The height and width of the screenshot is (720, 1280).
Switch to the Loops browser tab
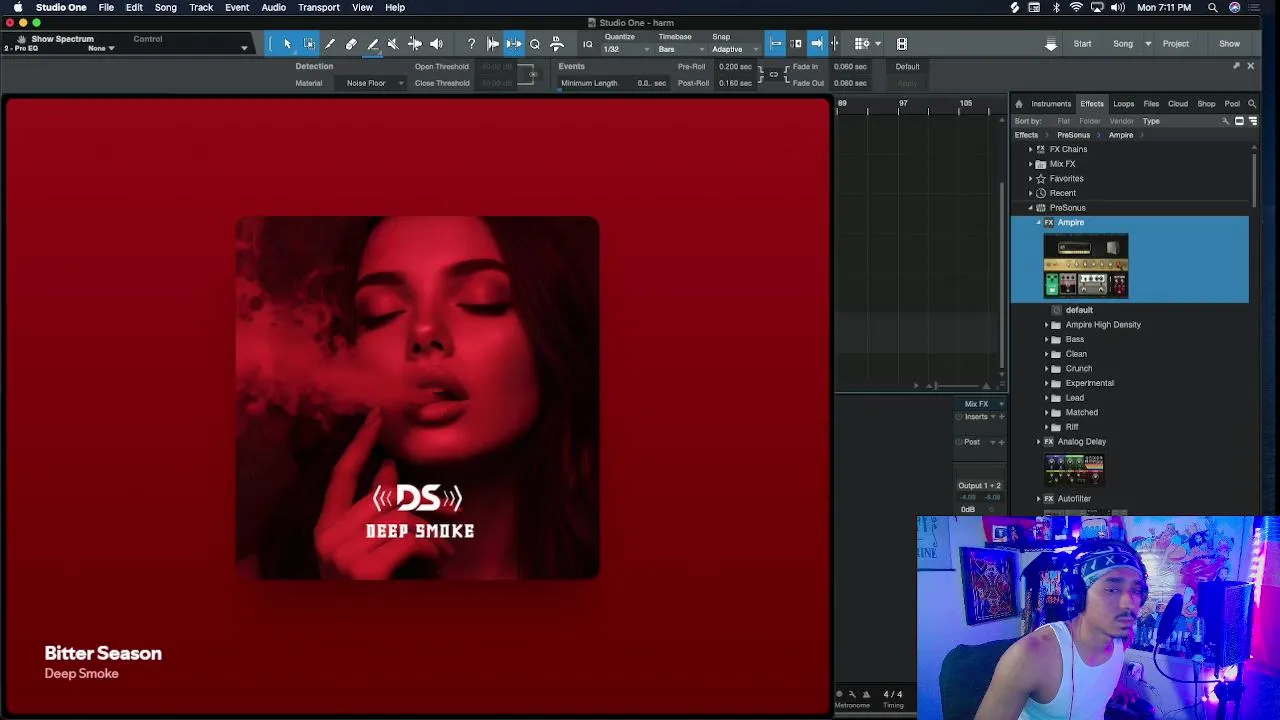pyautogui.click(x=1124, y=104)
